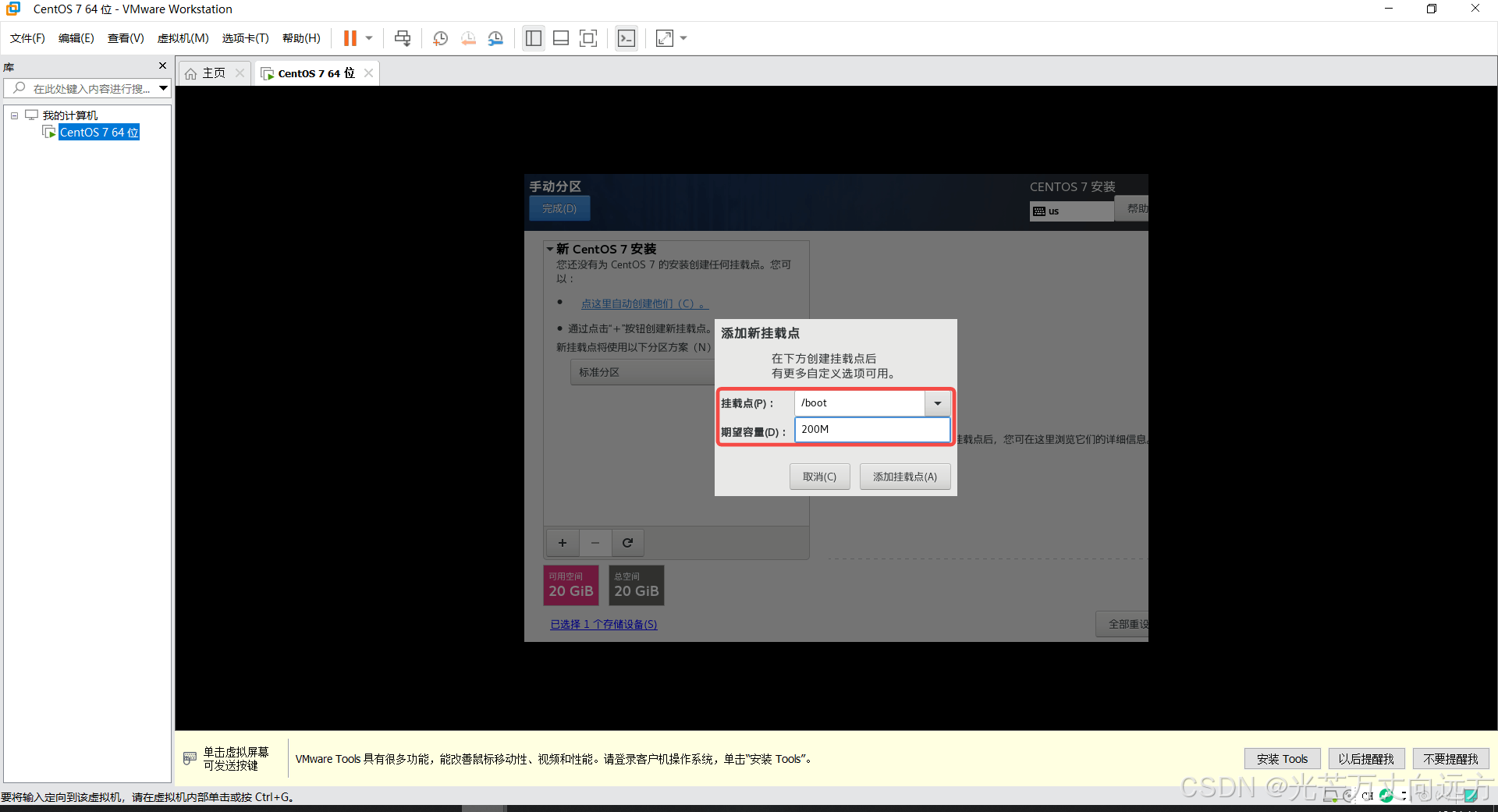Toggle the library sidebar view
Image resolution: width=1498 pixels, height=812 pixels.
pyautogui.click(x=534, y=38)
